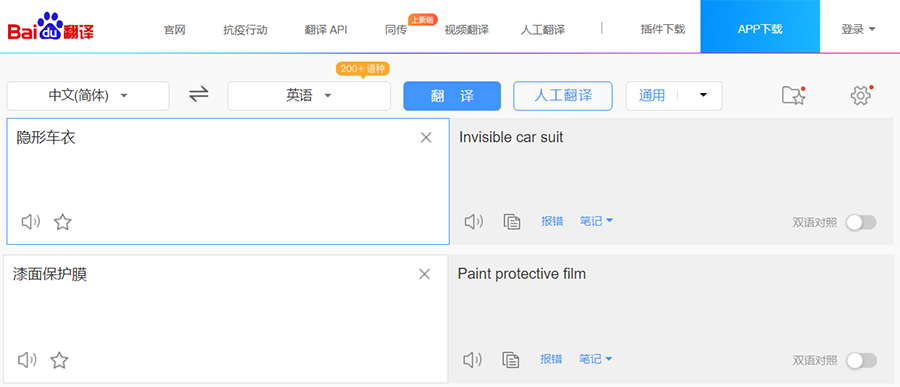Open the 抗疫行动 nav item
The image size is (900, 387).
point(245,30)
